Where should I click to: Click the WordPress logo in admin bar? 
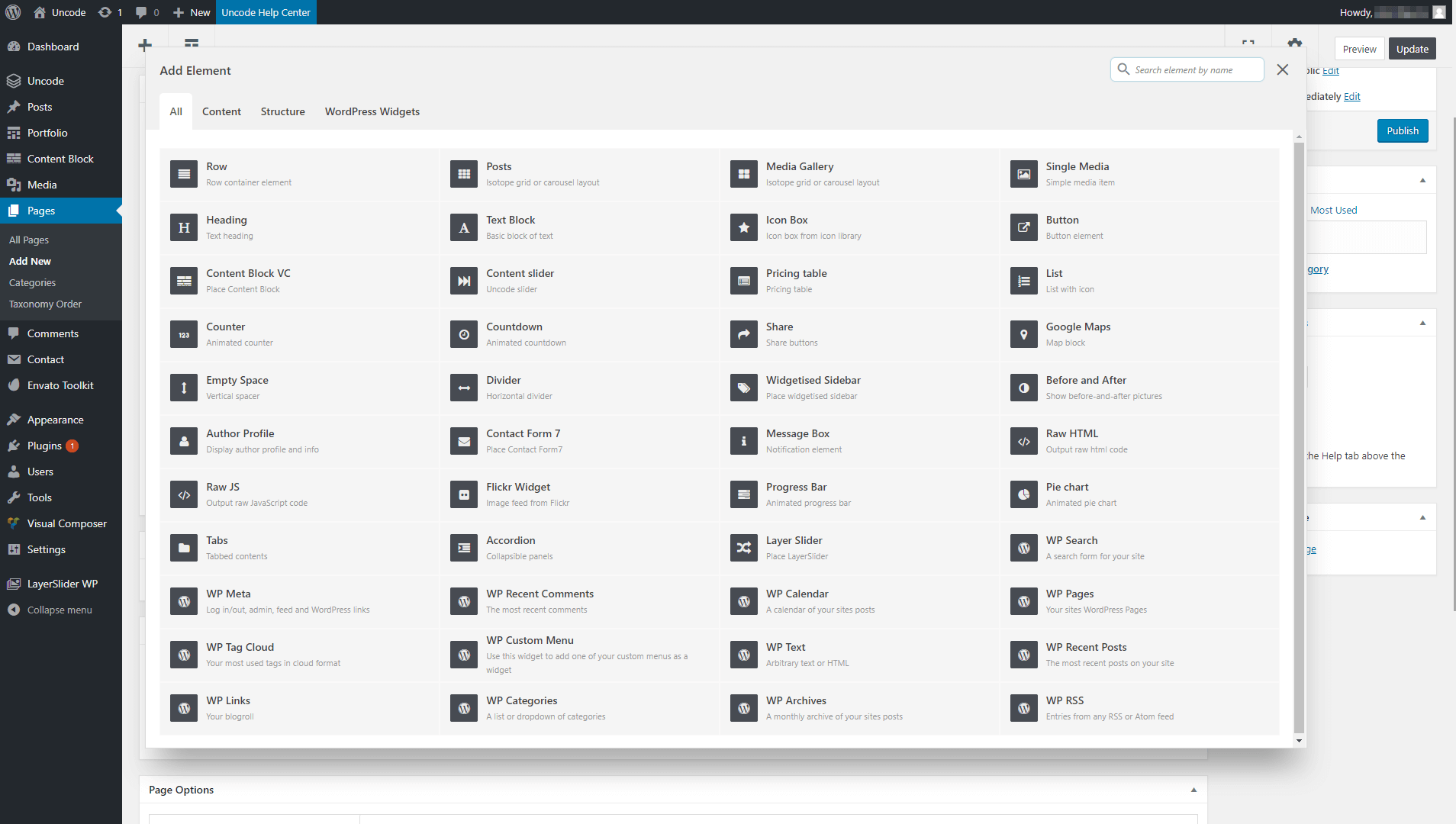(13, 12)
